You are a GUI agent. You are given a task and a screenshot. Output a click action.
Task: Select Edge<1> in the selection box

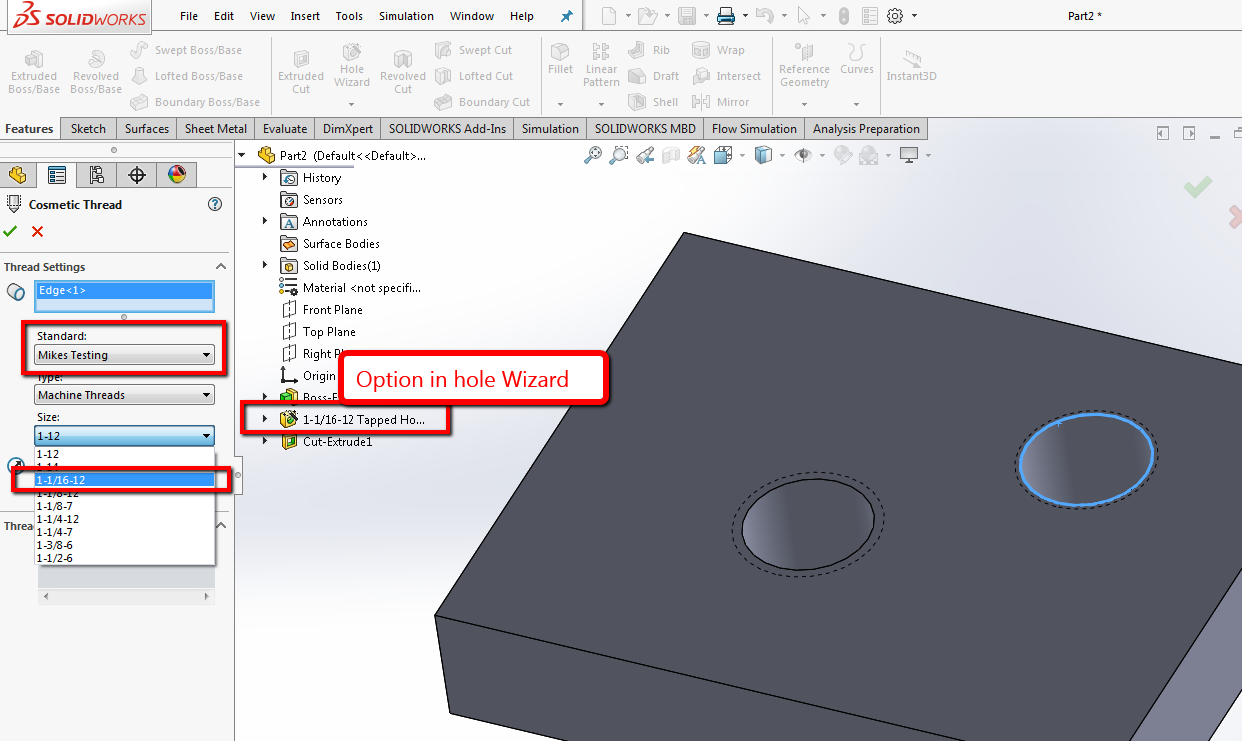[x=125, y=290]
